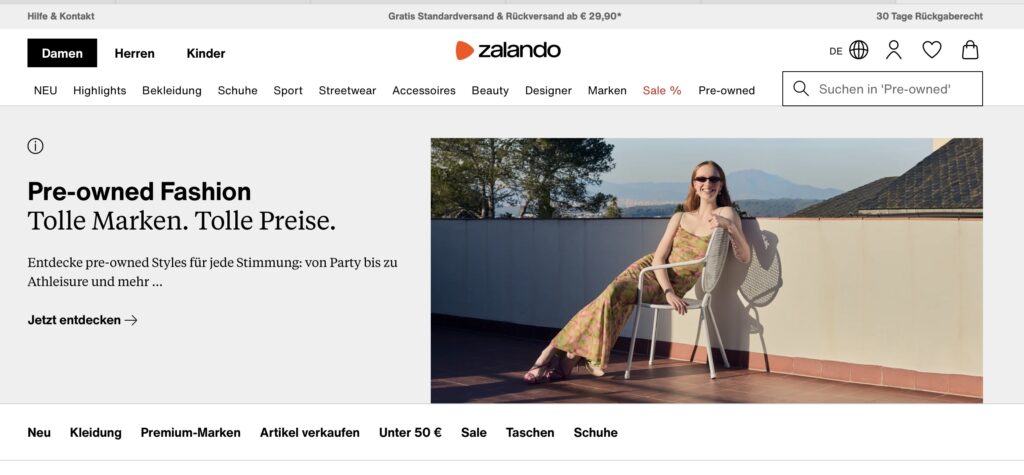Open the language globe selector
This screenshot has width=1024, height=475.
(858, 50)
